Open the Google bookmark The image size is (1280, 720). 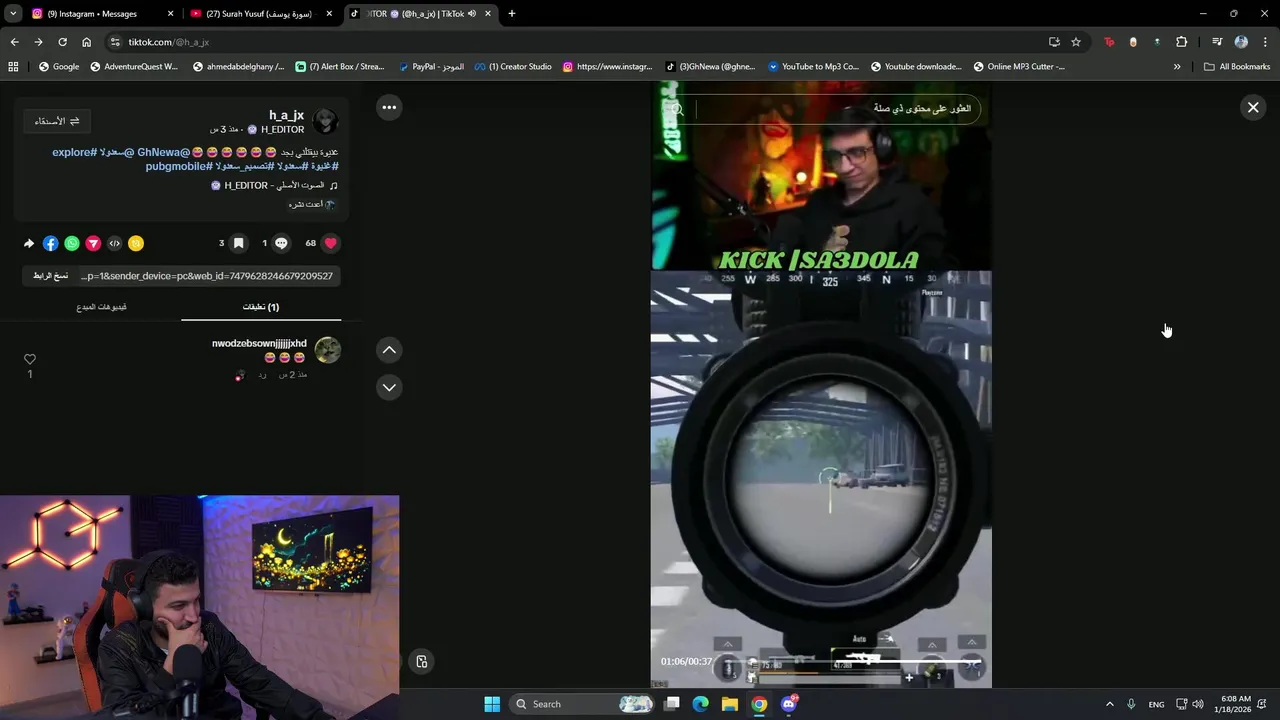point(58,67)
